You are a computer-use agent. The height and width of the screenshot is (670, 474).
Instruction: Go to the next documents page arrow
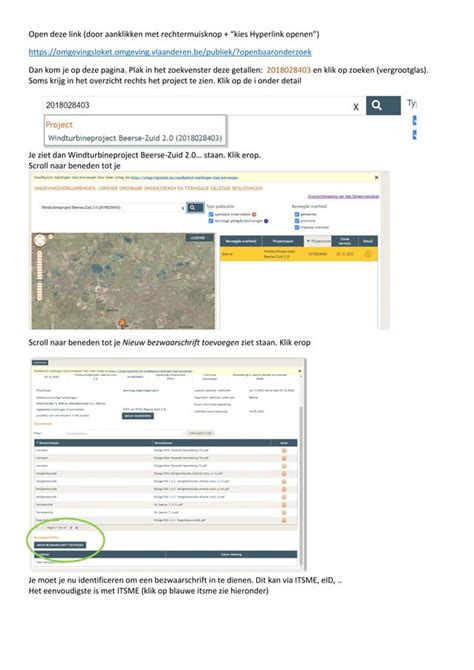pos(71,528)
